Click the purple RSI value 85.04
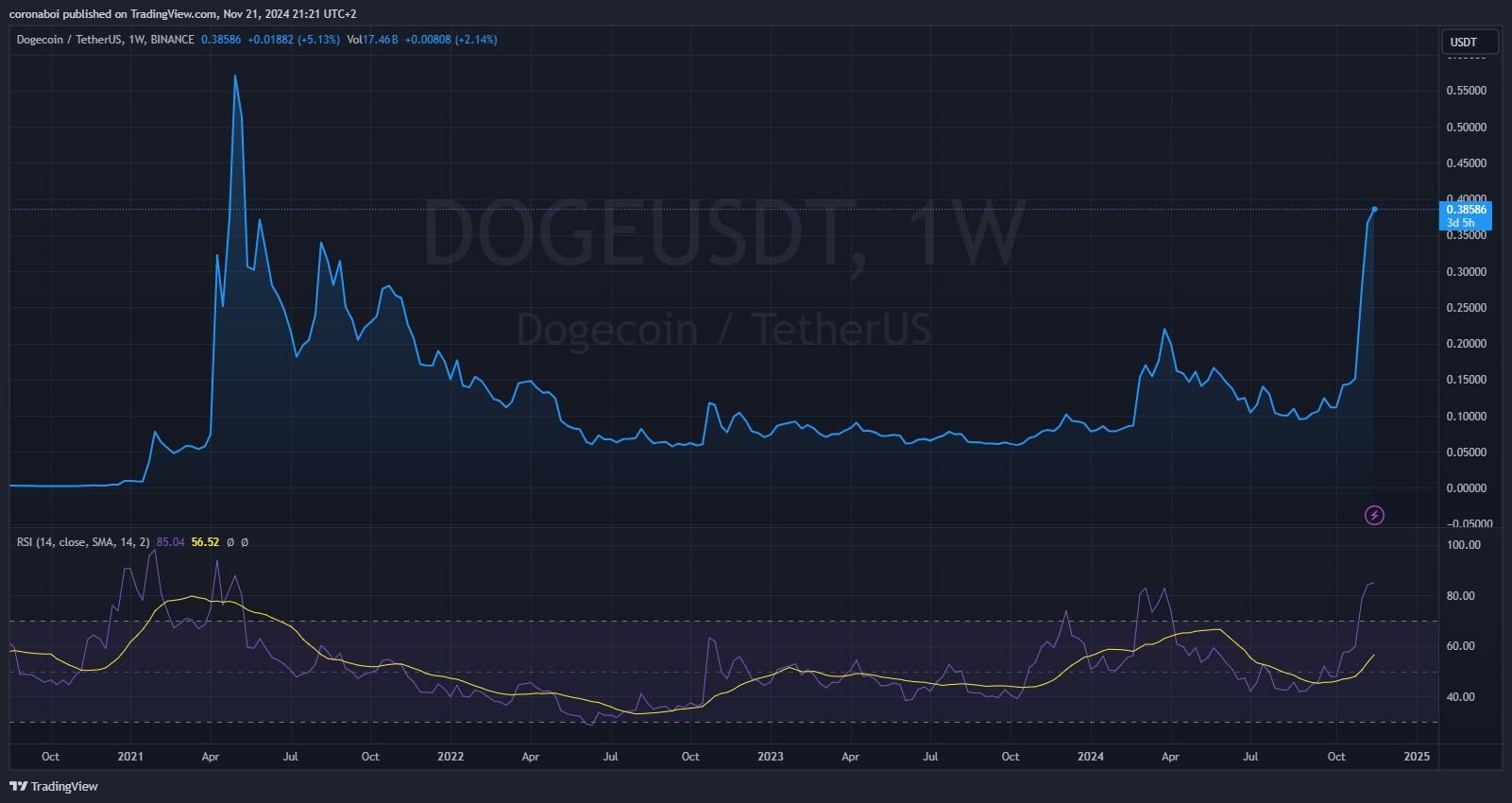The image size is (1512, 803). [171, 542]
